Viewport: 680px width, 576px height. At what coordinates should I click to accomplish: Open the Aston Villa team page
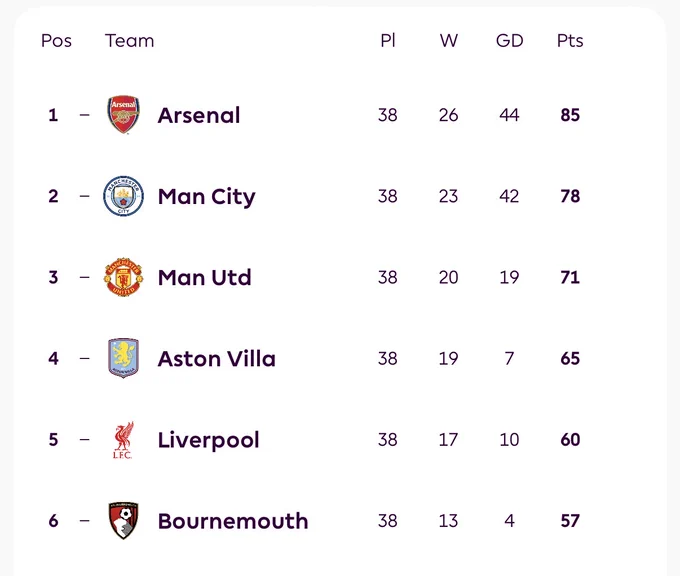pos(216,359)
